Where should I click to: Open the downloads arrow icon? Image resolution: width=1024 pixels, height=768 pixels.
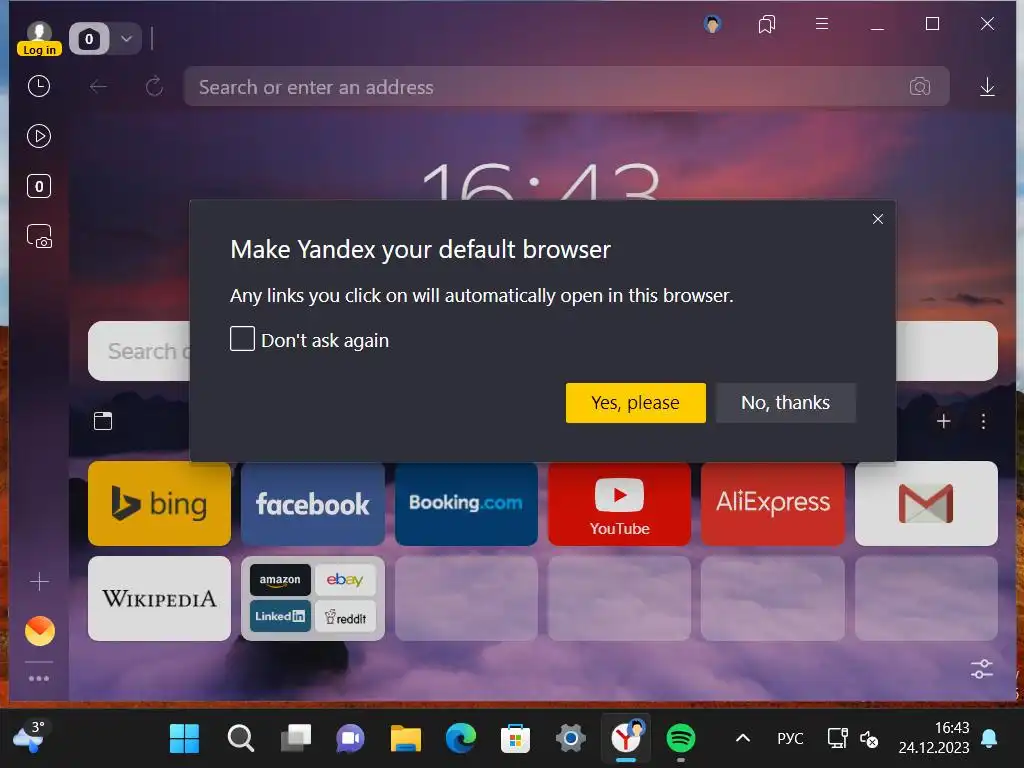pos(987,86)
